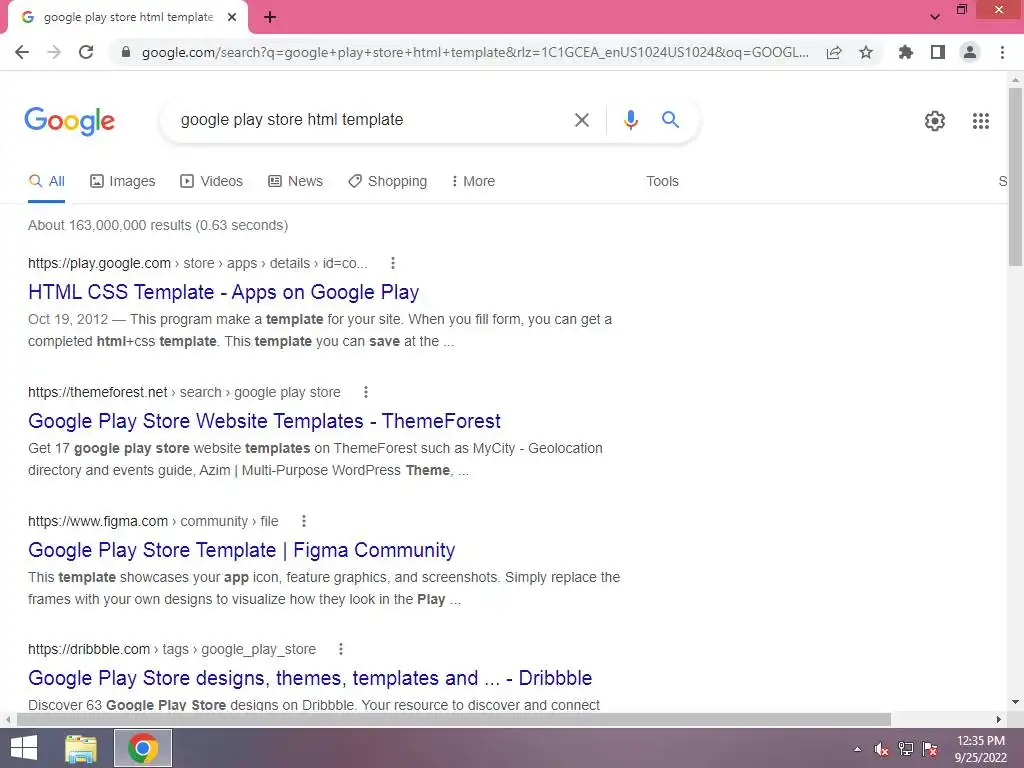Open Google Play Store Template Figma Community
1024x768 pixels.
242,550
